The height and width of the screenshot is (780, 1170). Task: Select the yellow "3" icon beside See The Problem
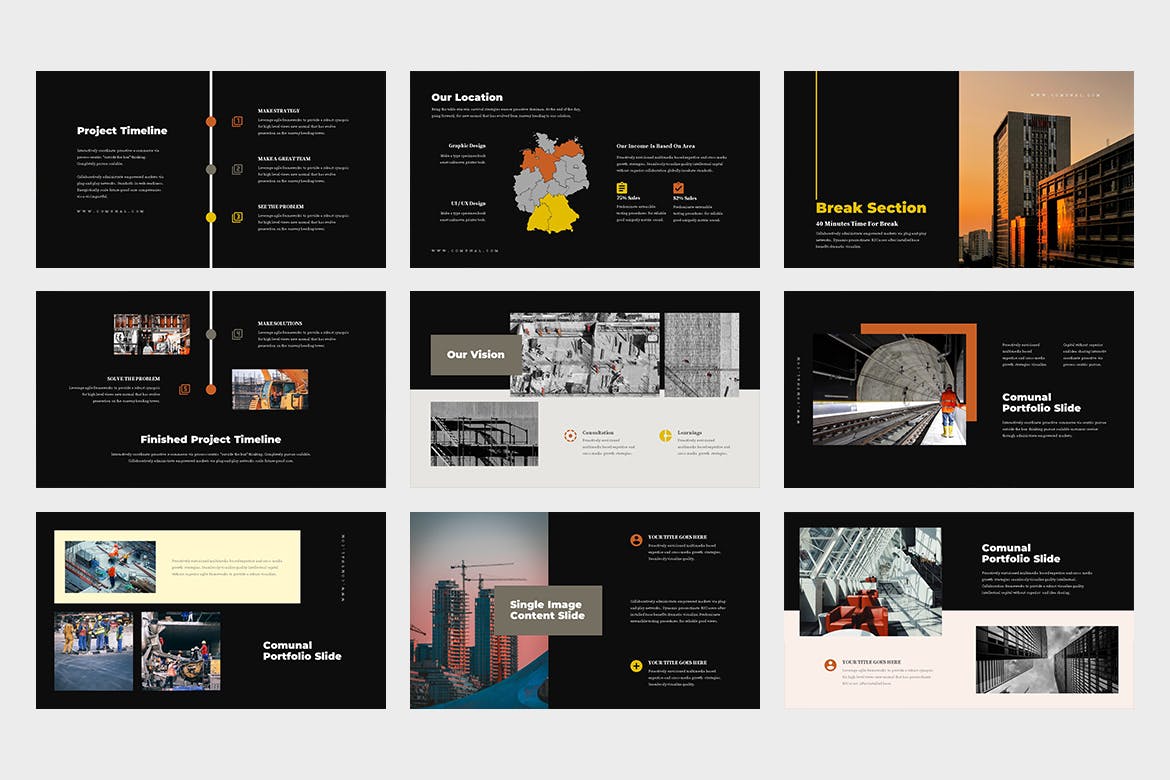pyautogui.click(x=236, y=216)
